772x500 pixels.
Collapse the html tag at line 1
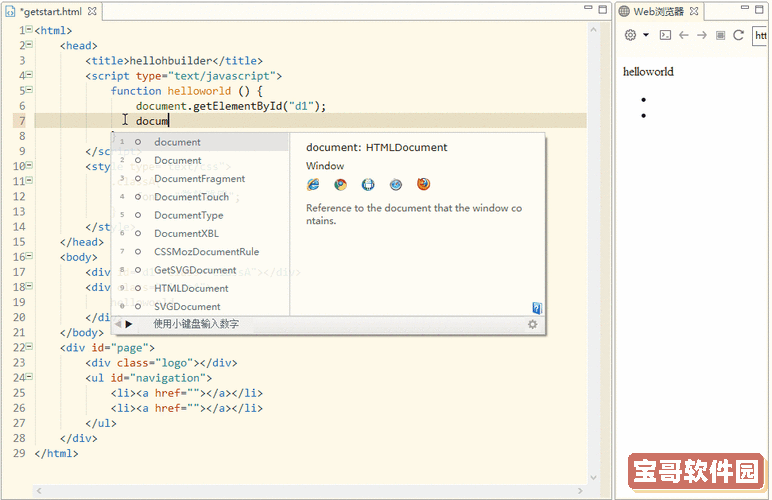coord(29,29)
